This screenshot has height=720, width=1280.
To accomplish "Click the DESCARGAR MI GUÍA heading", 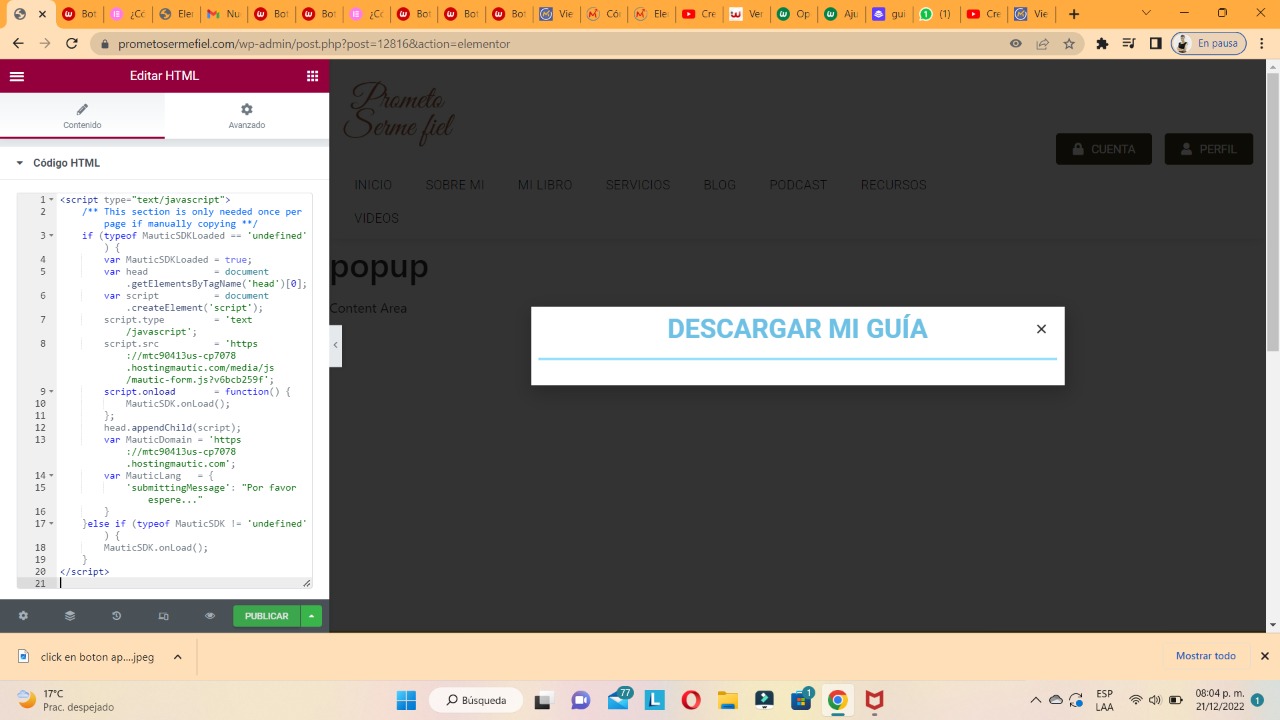I will pos(797,329).
